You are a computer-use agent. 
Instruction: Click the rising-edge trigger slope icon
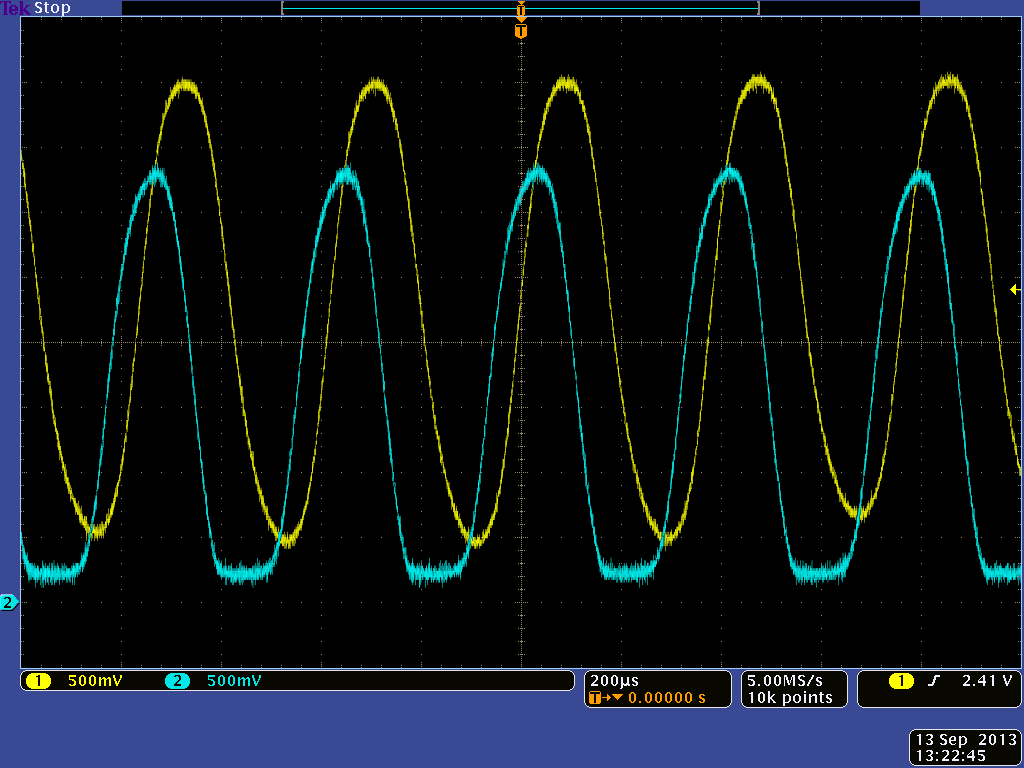[932, 680]
